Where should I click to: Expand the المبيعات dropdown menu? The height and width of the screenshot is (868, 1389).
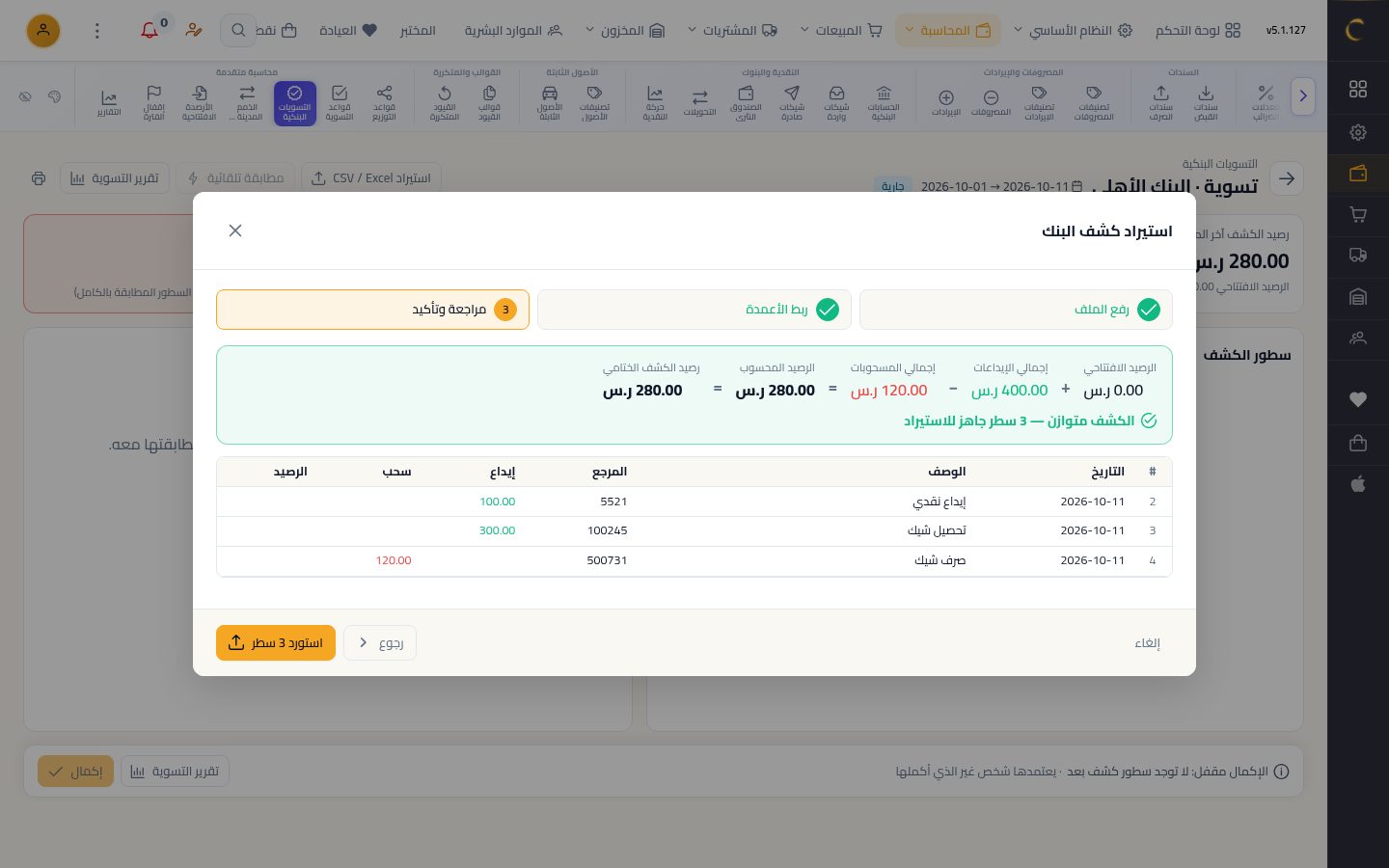click(x=841, y=31)
